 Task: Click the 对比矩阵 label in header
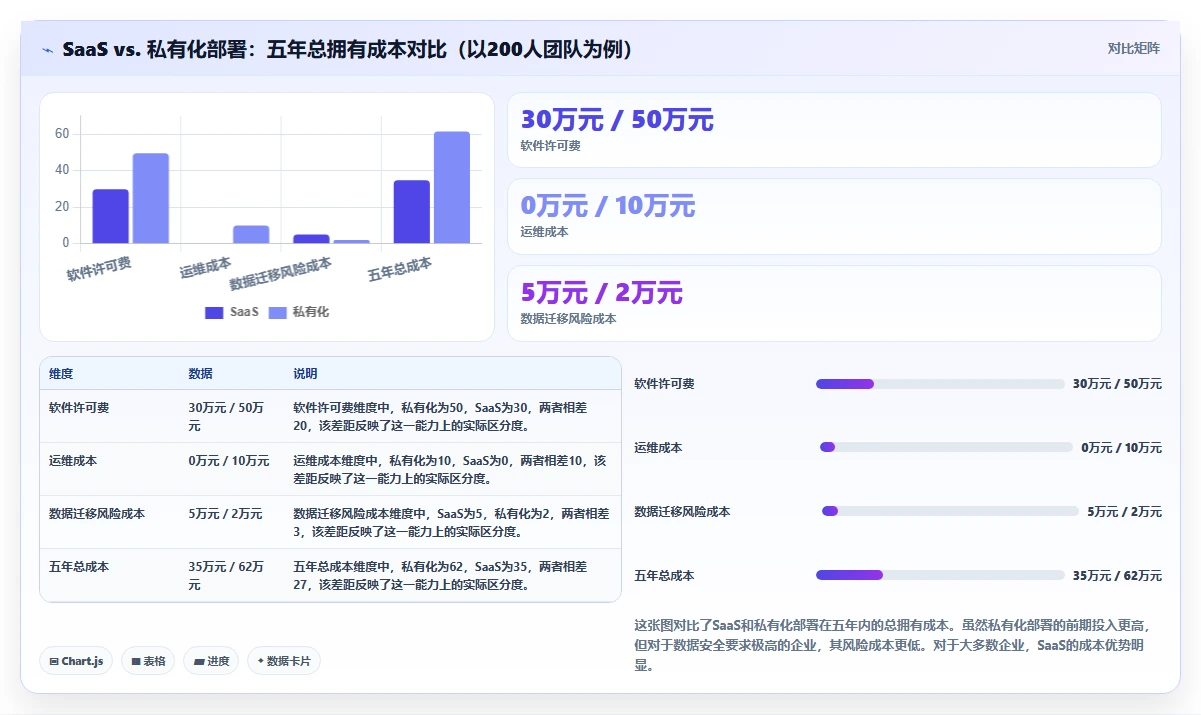click(1134, 48)
